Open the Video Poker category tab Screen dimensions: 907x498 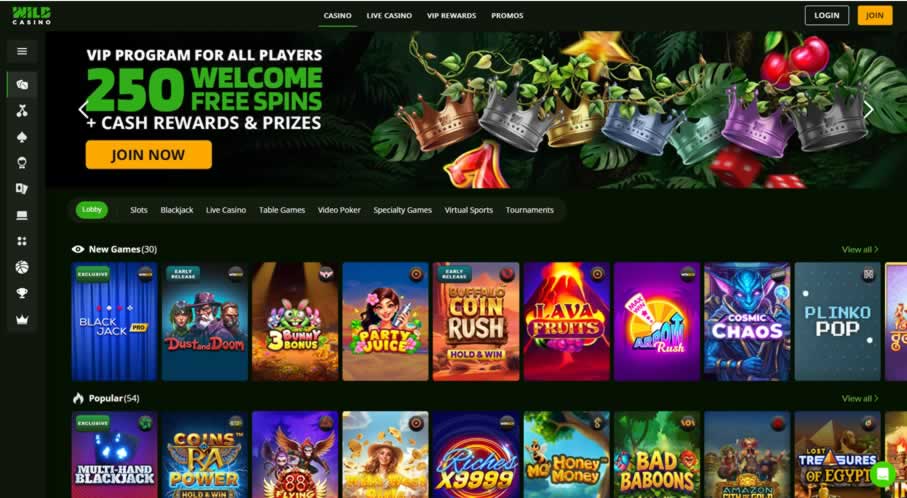(x=339, y=210)
